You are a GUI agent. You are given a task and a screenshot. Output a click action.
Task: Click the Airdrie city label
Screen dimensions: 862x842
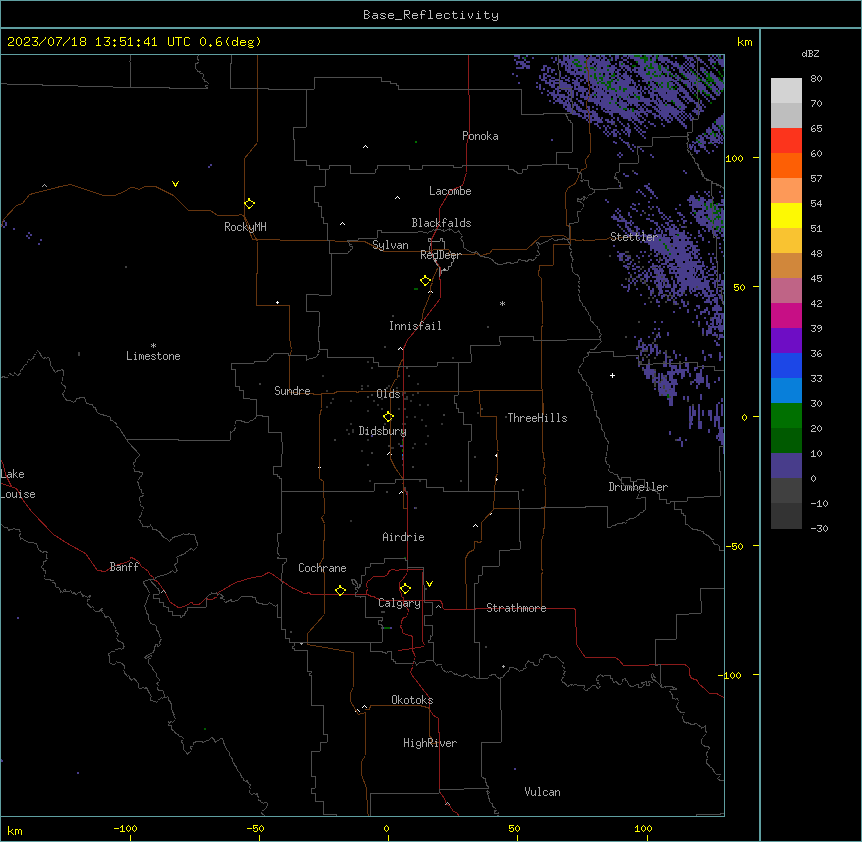[x=403, y=537]
